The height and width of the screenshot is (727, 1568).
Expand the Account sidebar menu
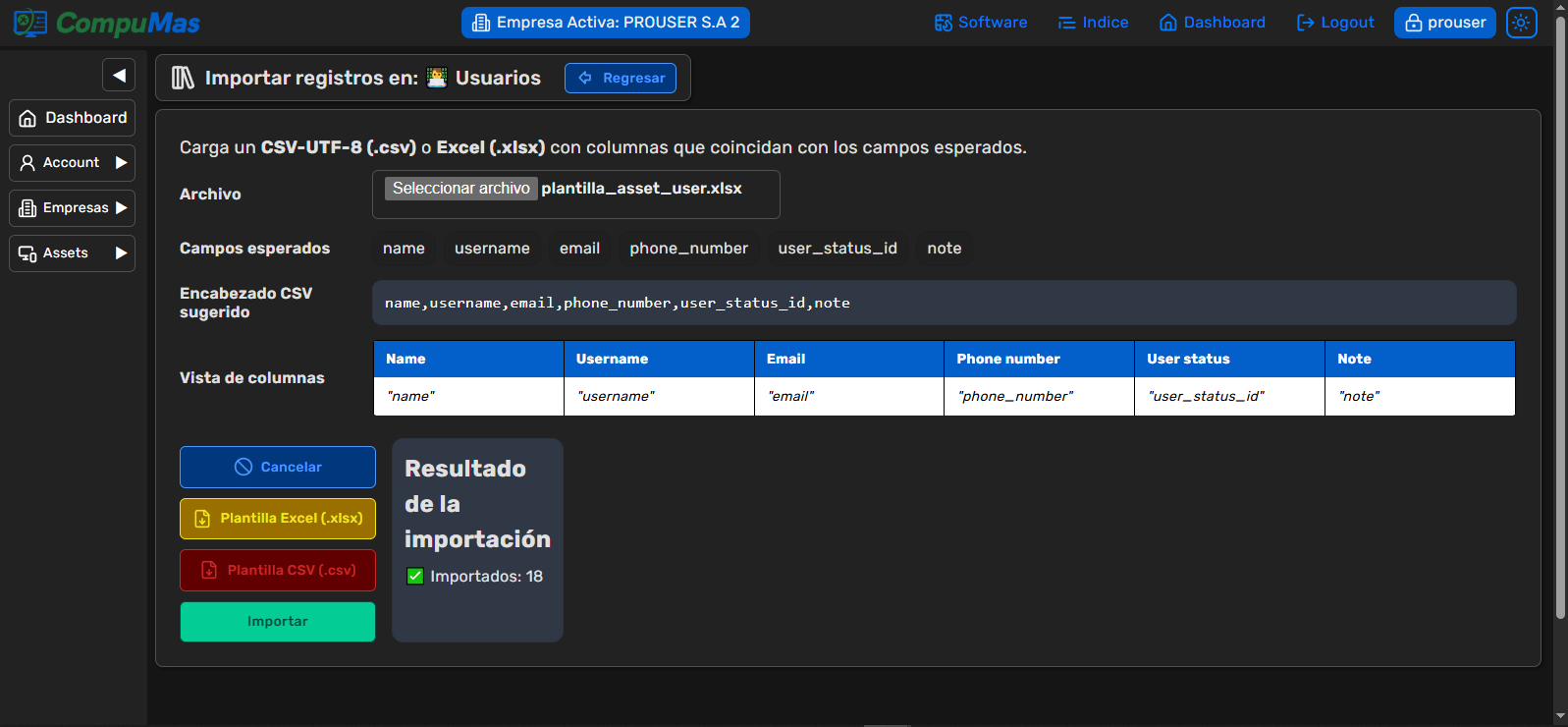pos(72,163)
